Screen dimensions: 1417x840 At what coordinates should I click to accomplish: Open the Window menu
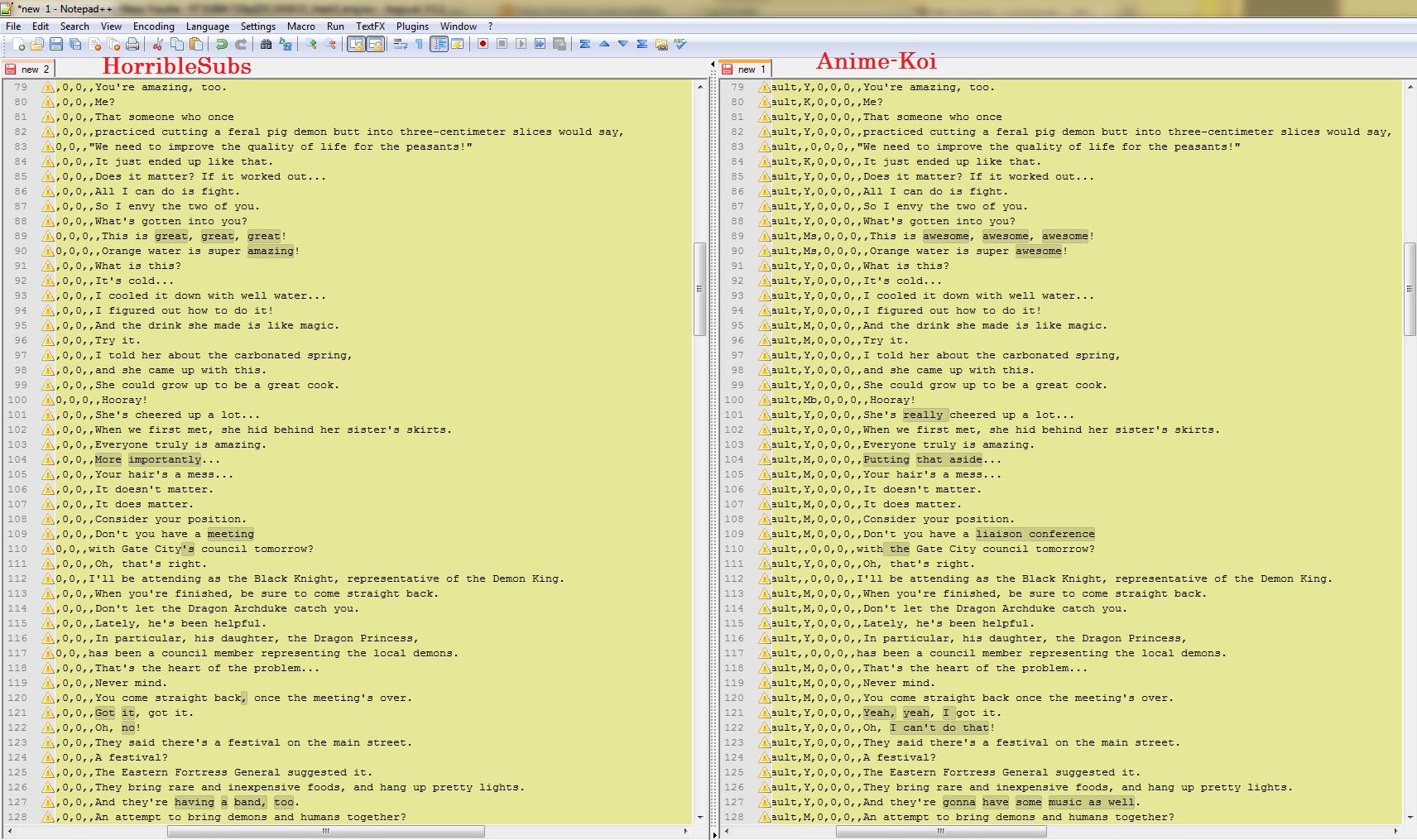tap(459, 26)
